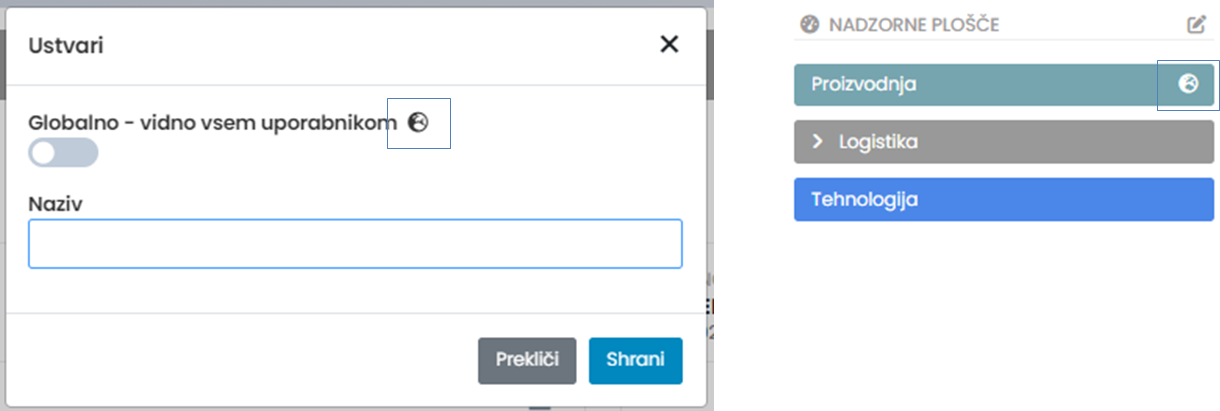Screen dimensions: 1220x411
Task: Save with the Shrani button
Action: pos(635,360)
